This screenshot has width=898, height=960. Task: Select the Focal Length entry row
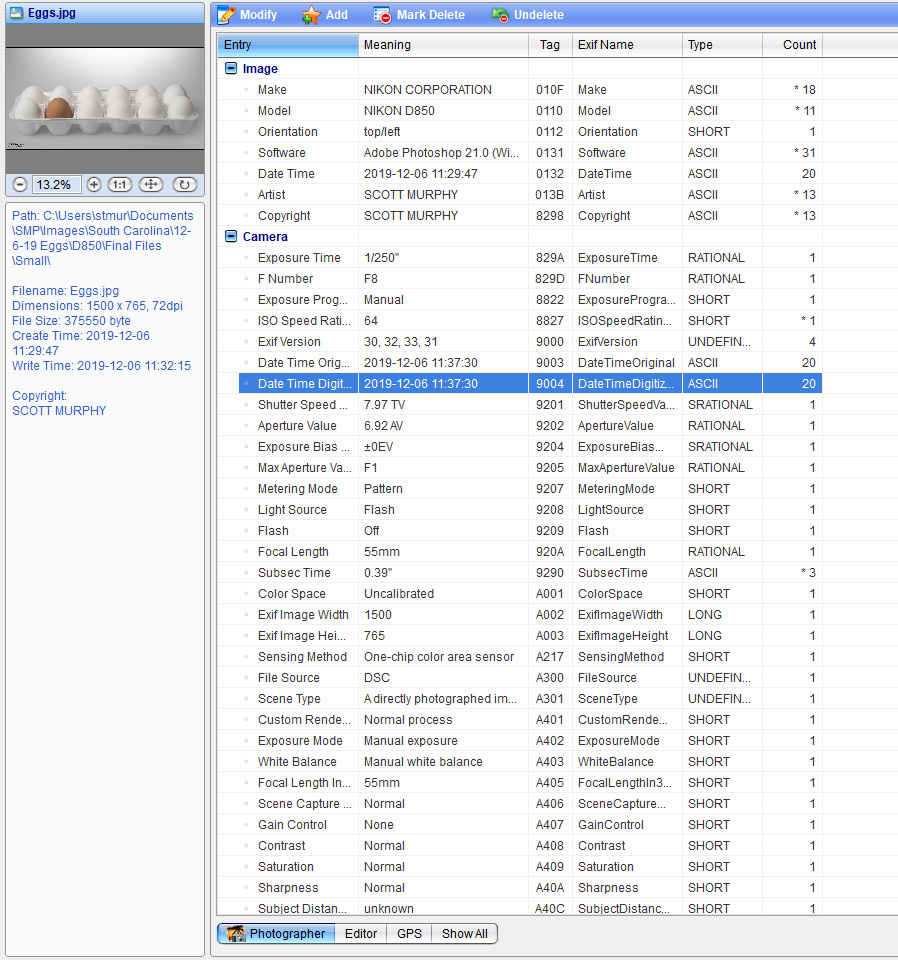[x=293, y=552]
